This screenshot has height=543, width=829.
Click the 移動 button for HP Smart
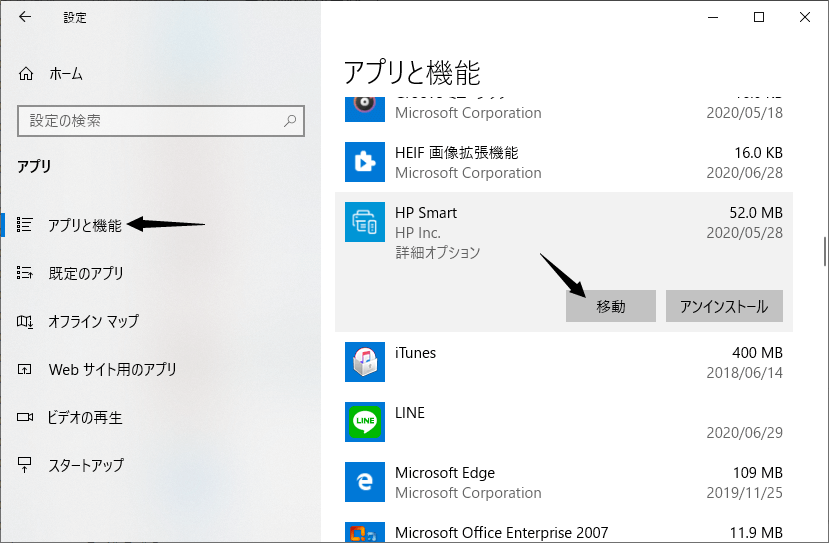611,306
